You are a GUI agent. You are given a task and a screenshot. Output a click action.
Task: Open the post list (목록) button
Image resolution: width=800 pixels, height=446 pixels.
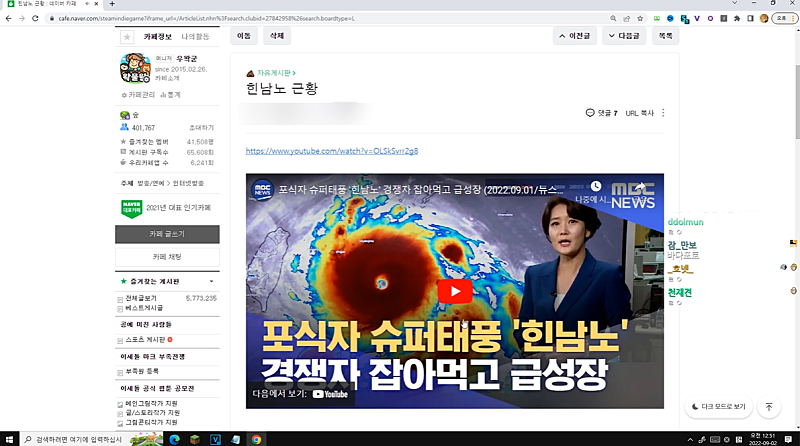point(665,36)
